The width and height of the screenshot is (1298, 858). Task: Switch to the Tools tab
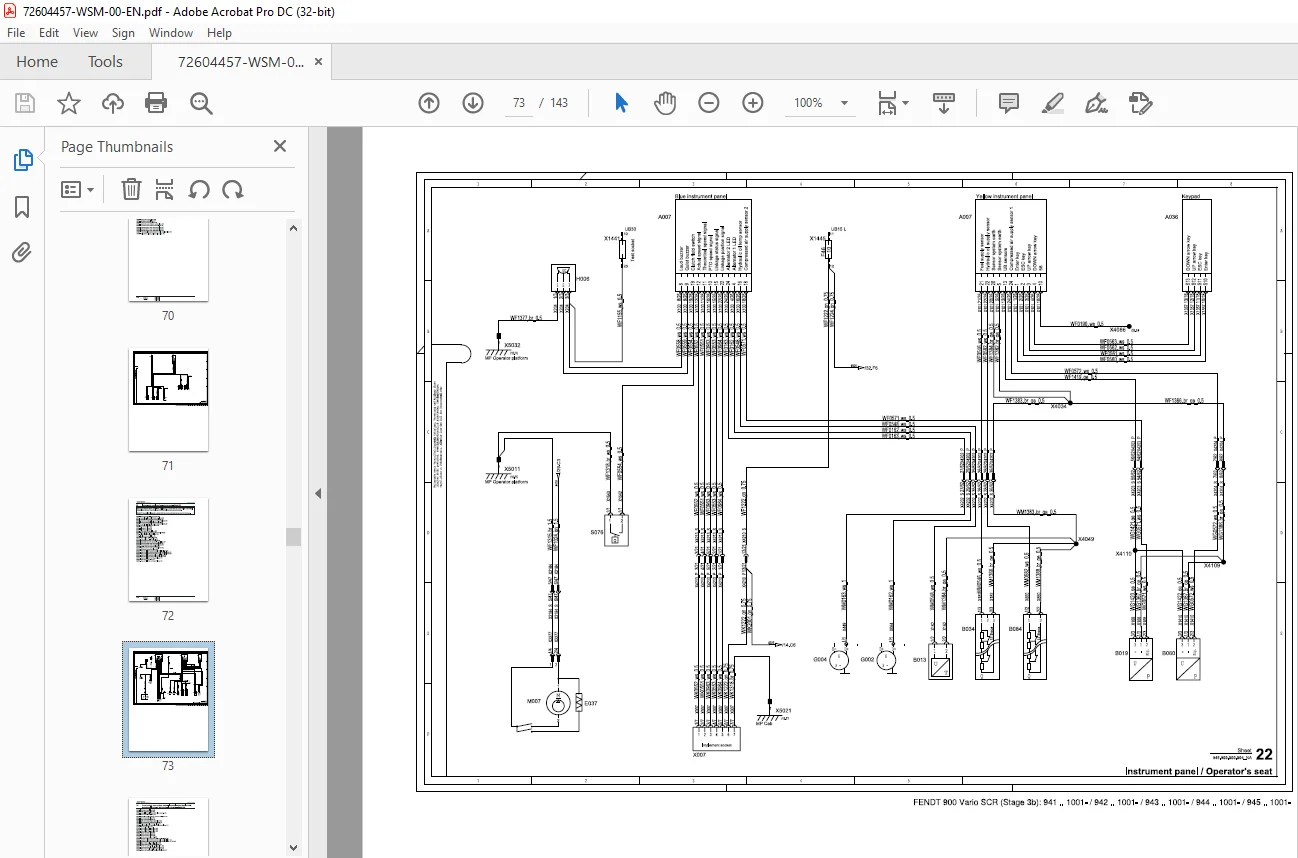[x=105, y=62]
